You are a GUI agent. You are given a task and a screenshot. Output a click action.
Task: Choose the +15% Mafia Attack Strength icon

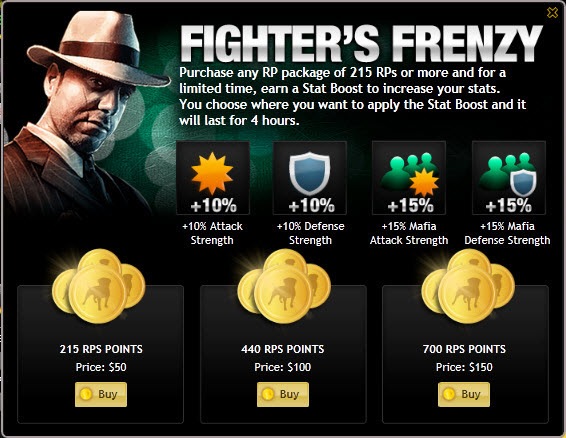[x=409, y=178]
